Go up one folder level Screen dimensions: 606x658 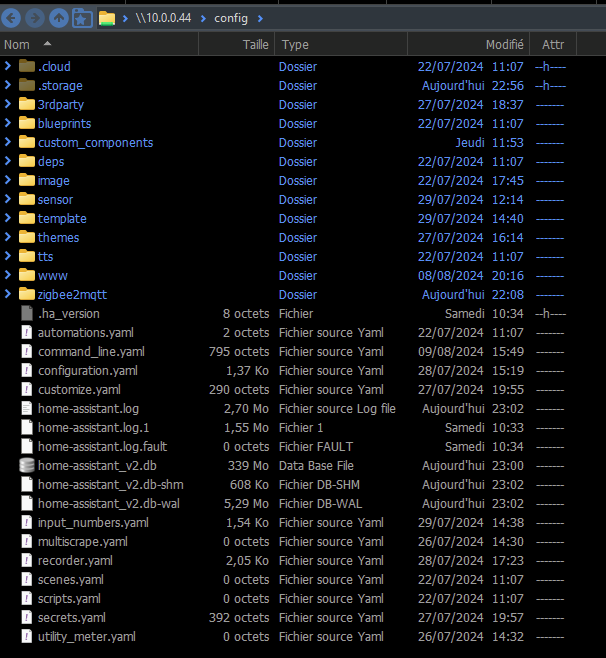pos(59,18)
